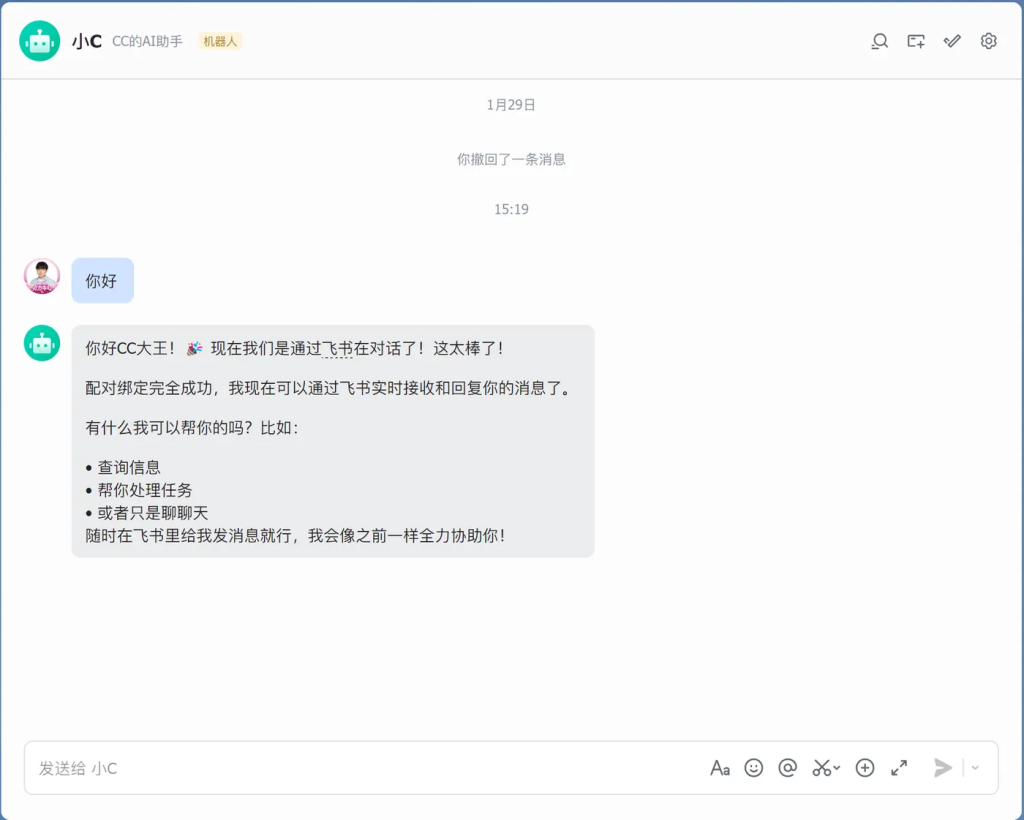Click the @ mention icon

787,768
